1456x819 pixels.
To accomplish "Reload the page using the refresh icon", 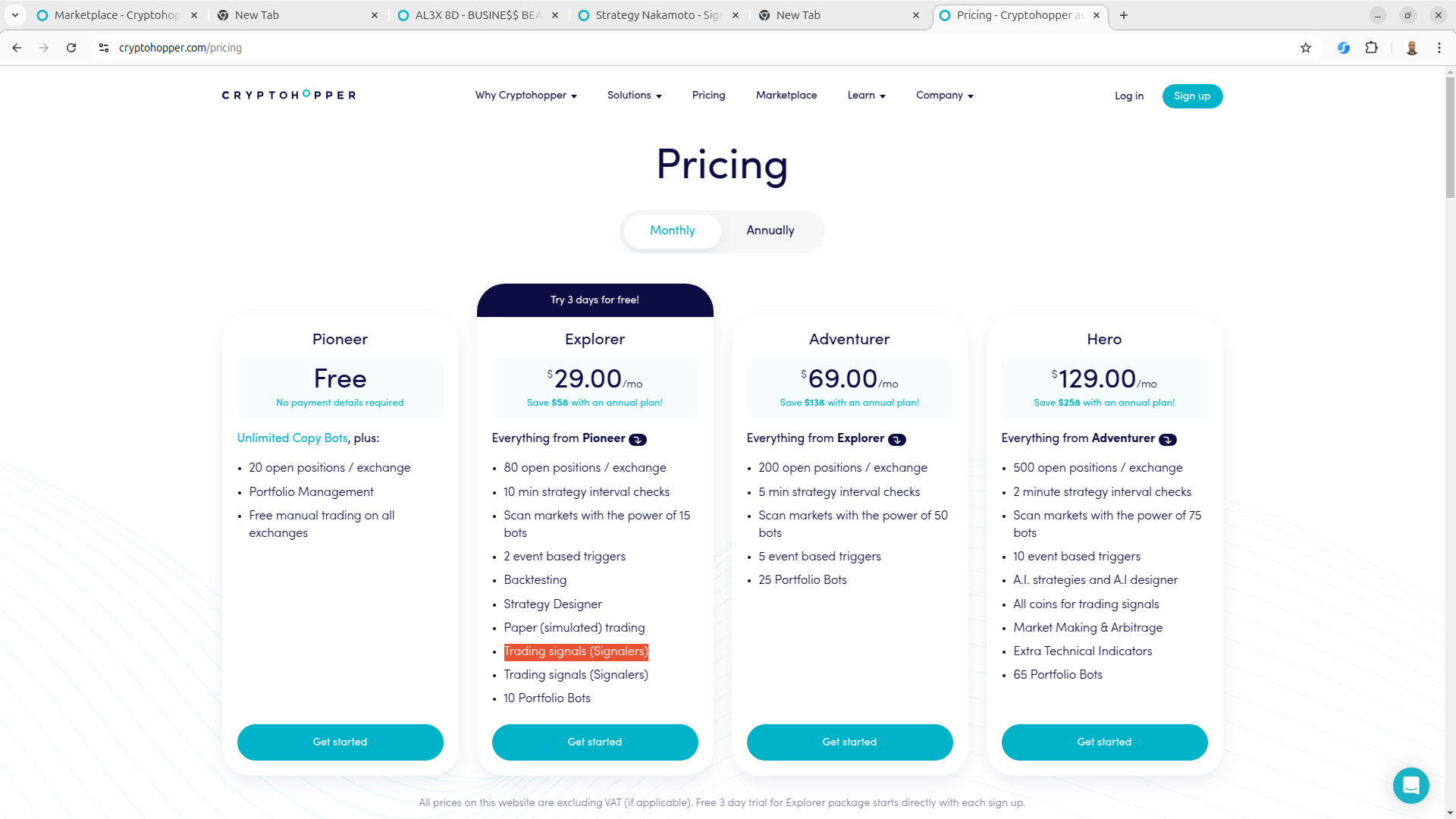I will (71, 48).
